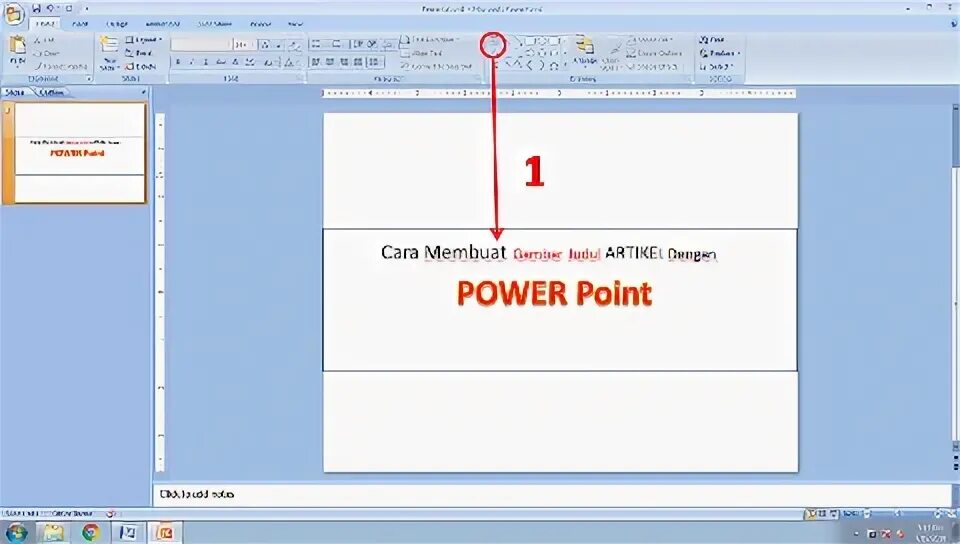The image size is (960, 544).
Task: Switch to the Insert ribbon tab
Action: point(80,24)
